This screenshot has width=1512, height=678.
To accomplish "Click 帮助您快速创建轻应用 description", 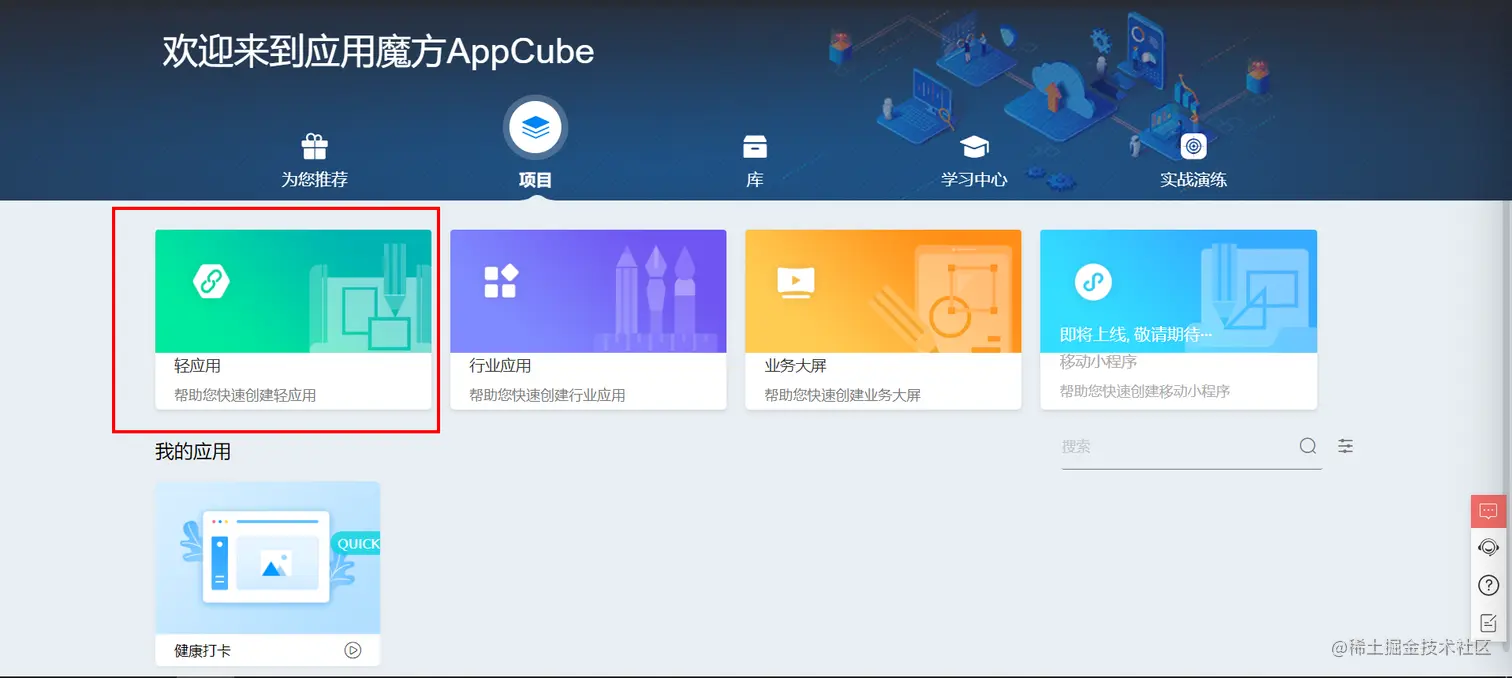I will [x=245, y=395].
